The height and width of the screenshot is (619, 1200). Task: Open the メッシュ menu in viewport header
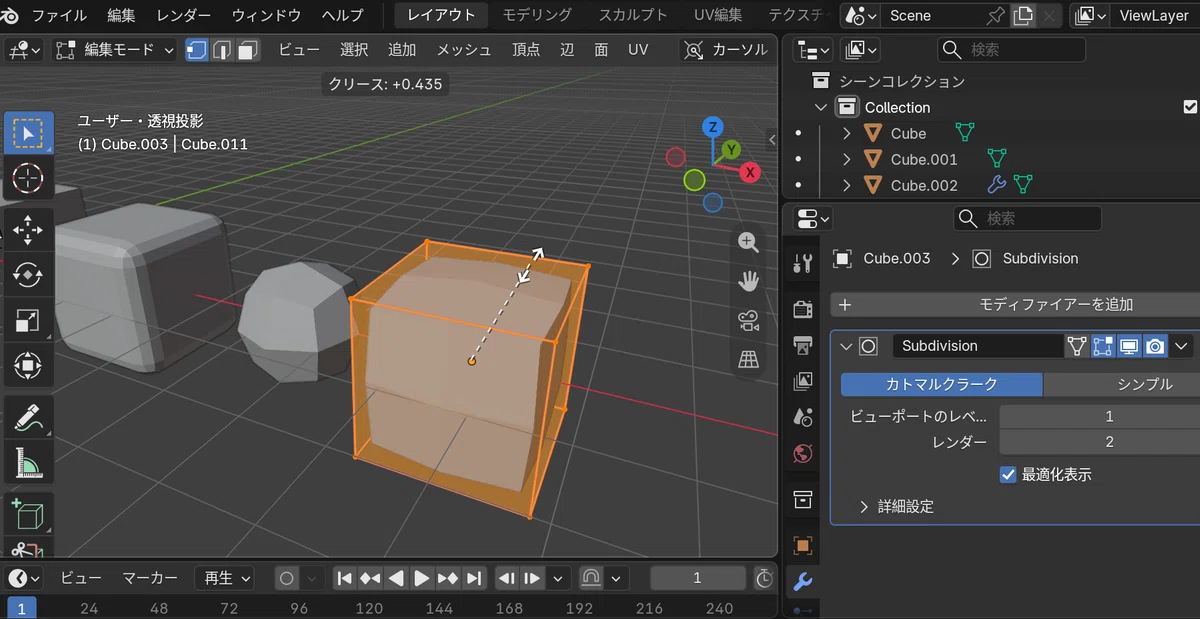click(x=464, y=49)
